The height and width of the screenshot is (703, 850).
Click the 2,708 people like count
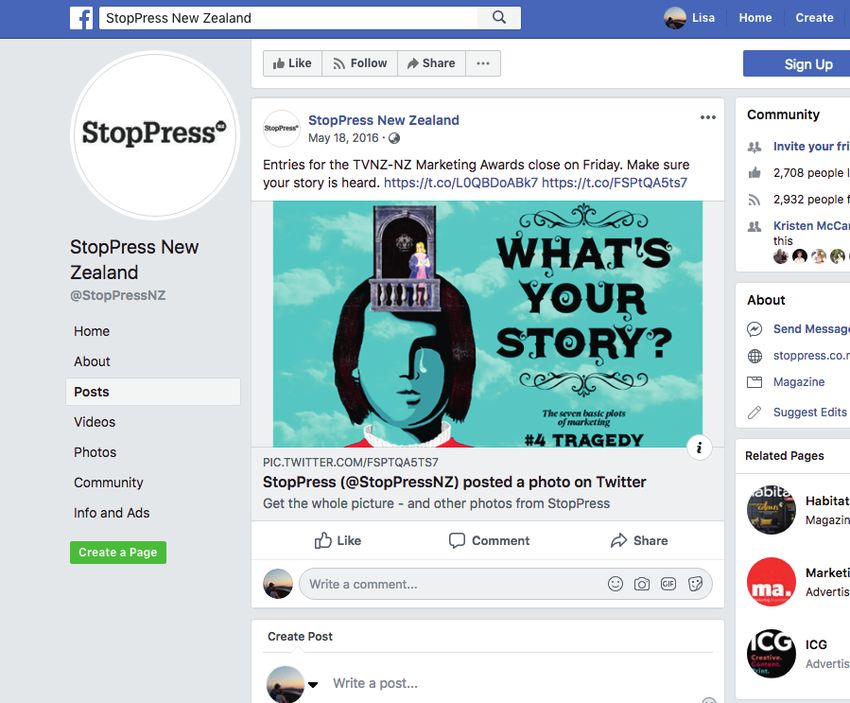[812, 173]
